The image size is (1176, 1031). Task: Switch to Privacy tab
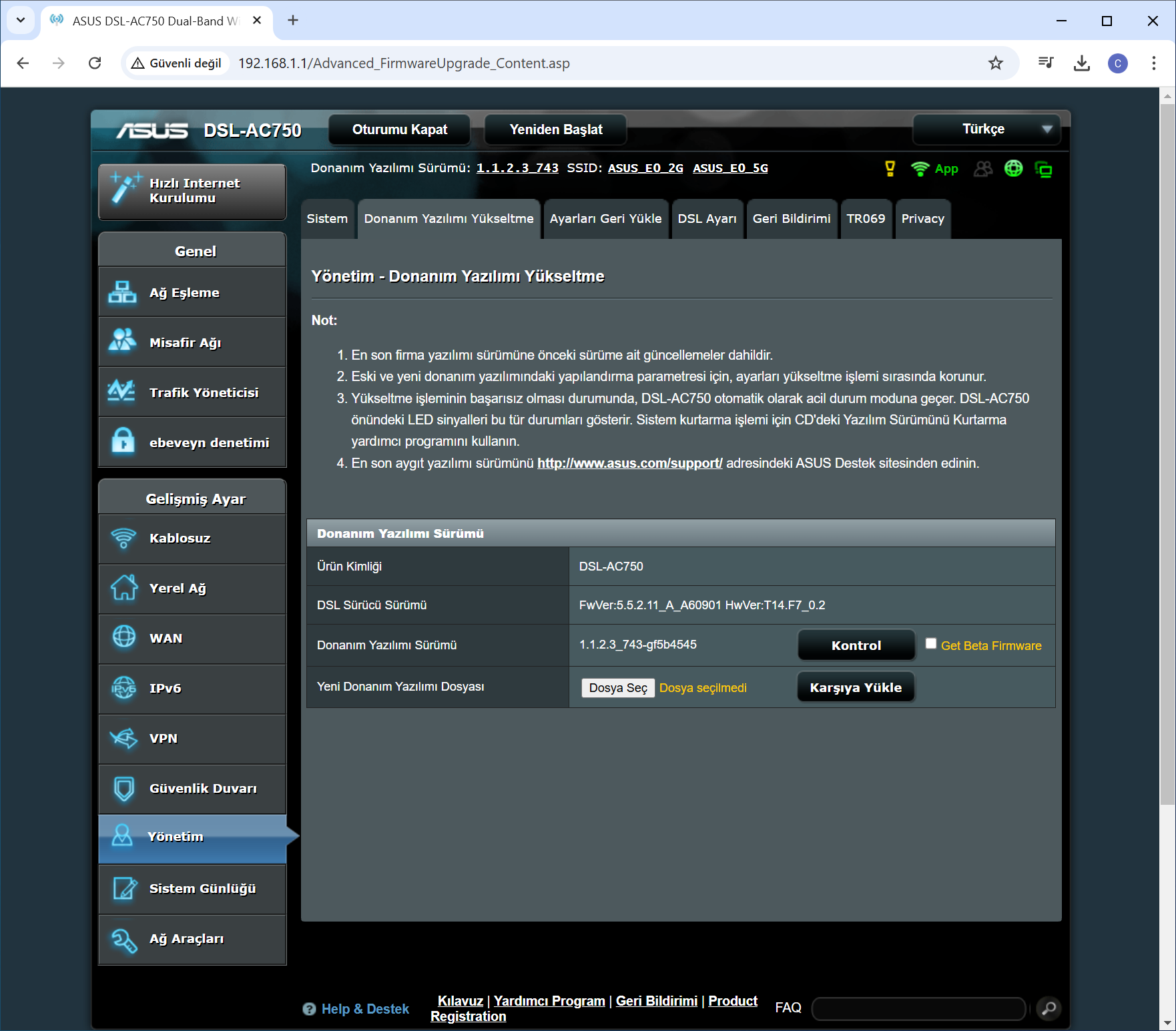[922, 219]
